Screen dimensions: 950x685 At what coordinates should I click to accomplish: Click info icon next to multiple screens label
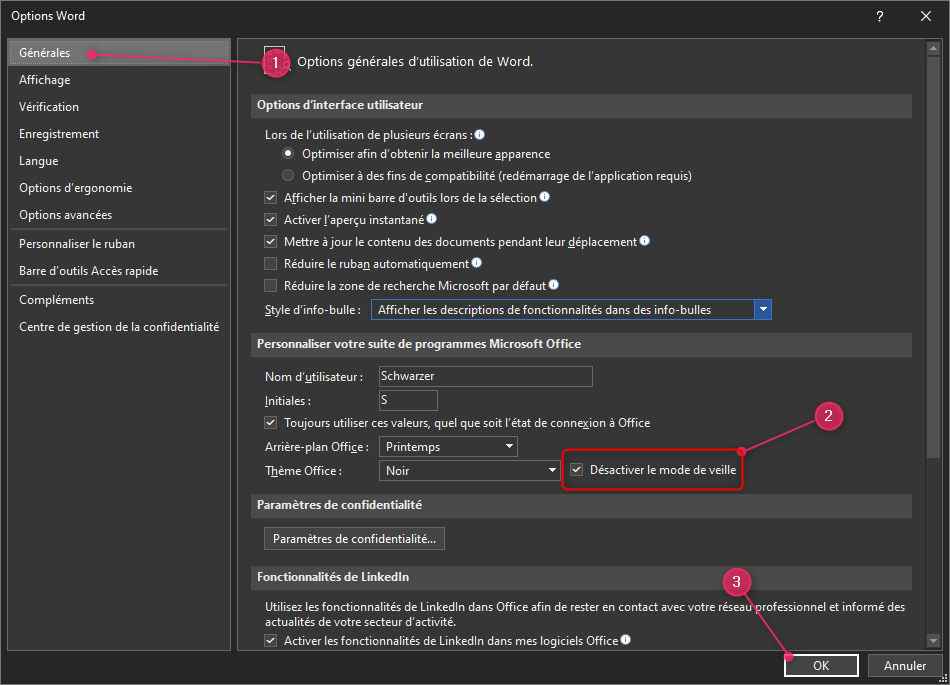pos(479,134)
